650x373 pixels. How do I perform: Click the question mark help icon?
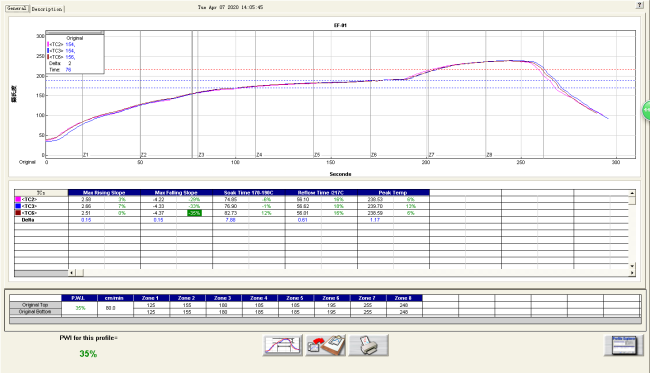[x=640, y=5]
